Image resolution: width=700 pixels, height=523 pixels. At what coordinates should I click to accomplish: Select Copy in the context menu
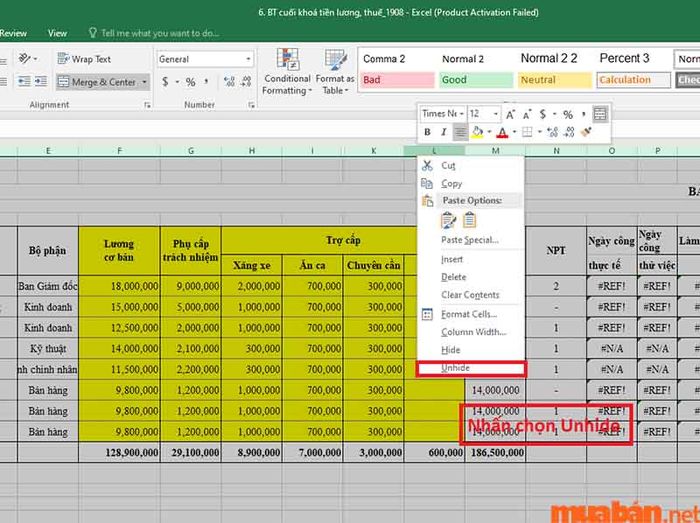coord(471,184)
